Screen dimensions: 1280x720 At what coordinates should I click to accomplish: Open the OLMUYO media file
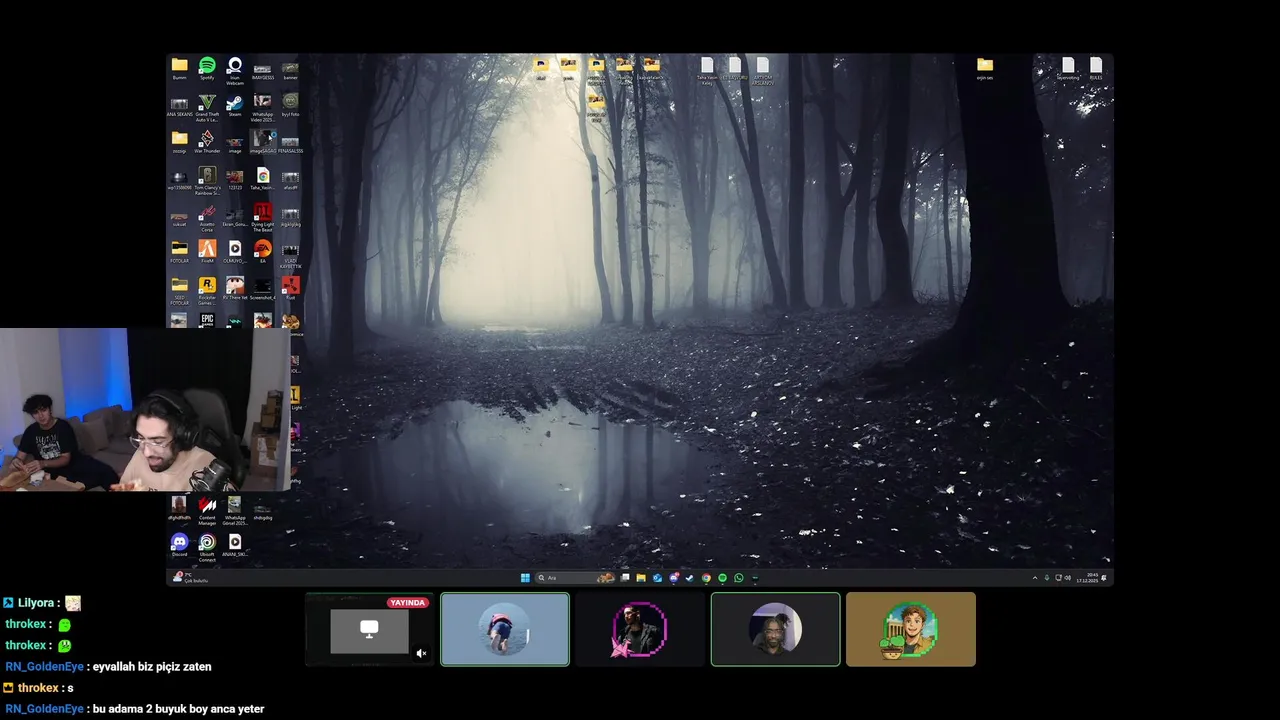pos(235,252)
